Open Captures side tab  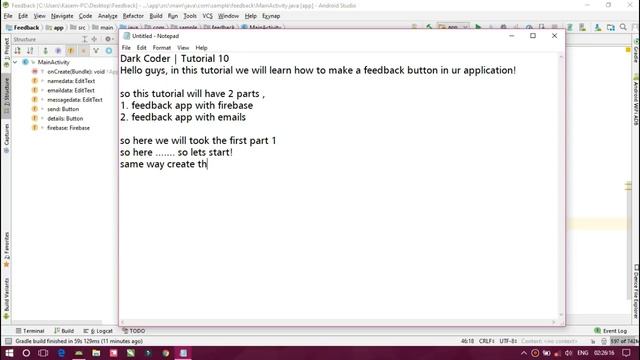[6, 138]
